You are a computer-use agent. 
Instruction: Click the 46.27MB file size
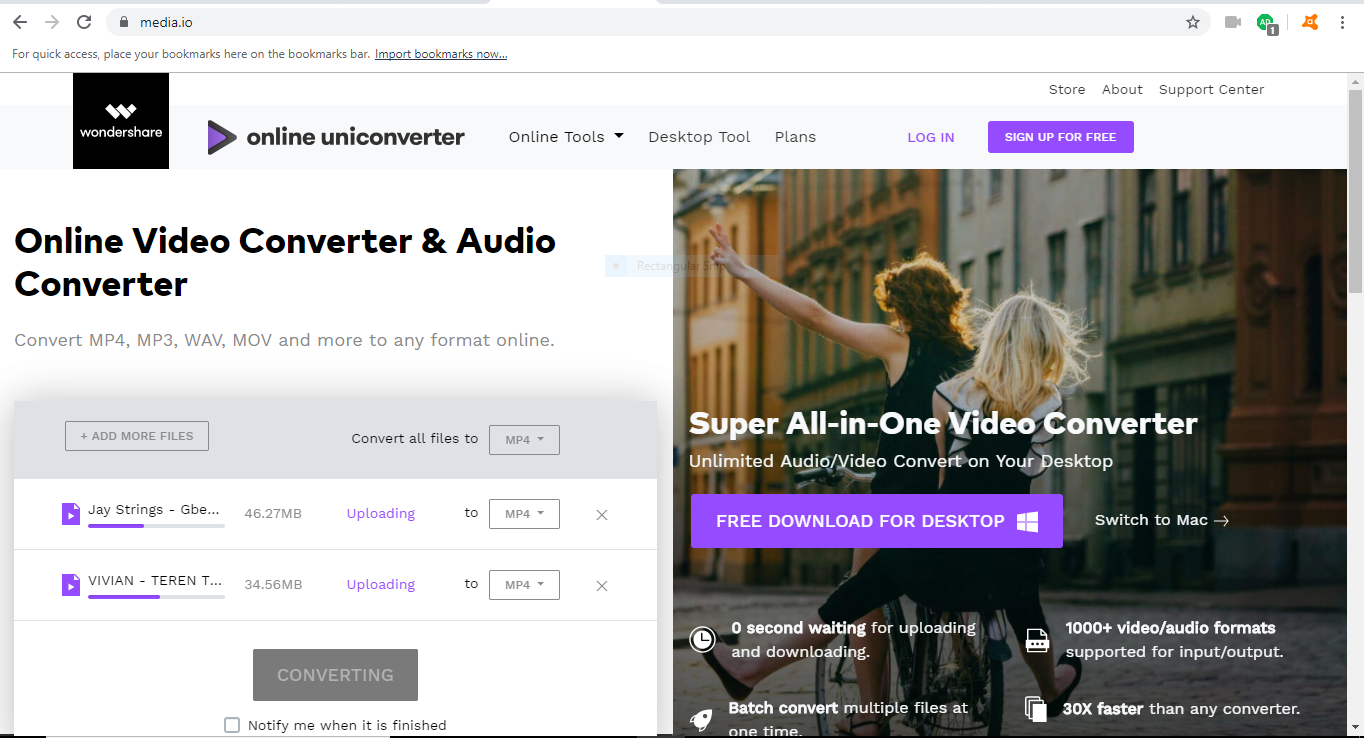point(273,514)
